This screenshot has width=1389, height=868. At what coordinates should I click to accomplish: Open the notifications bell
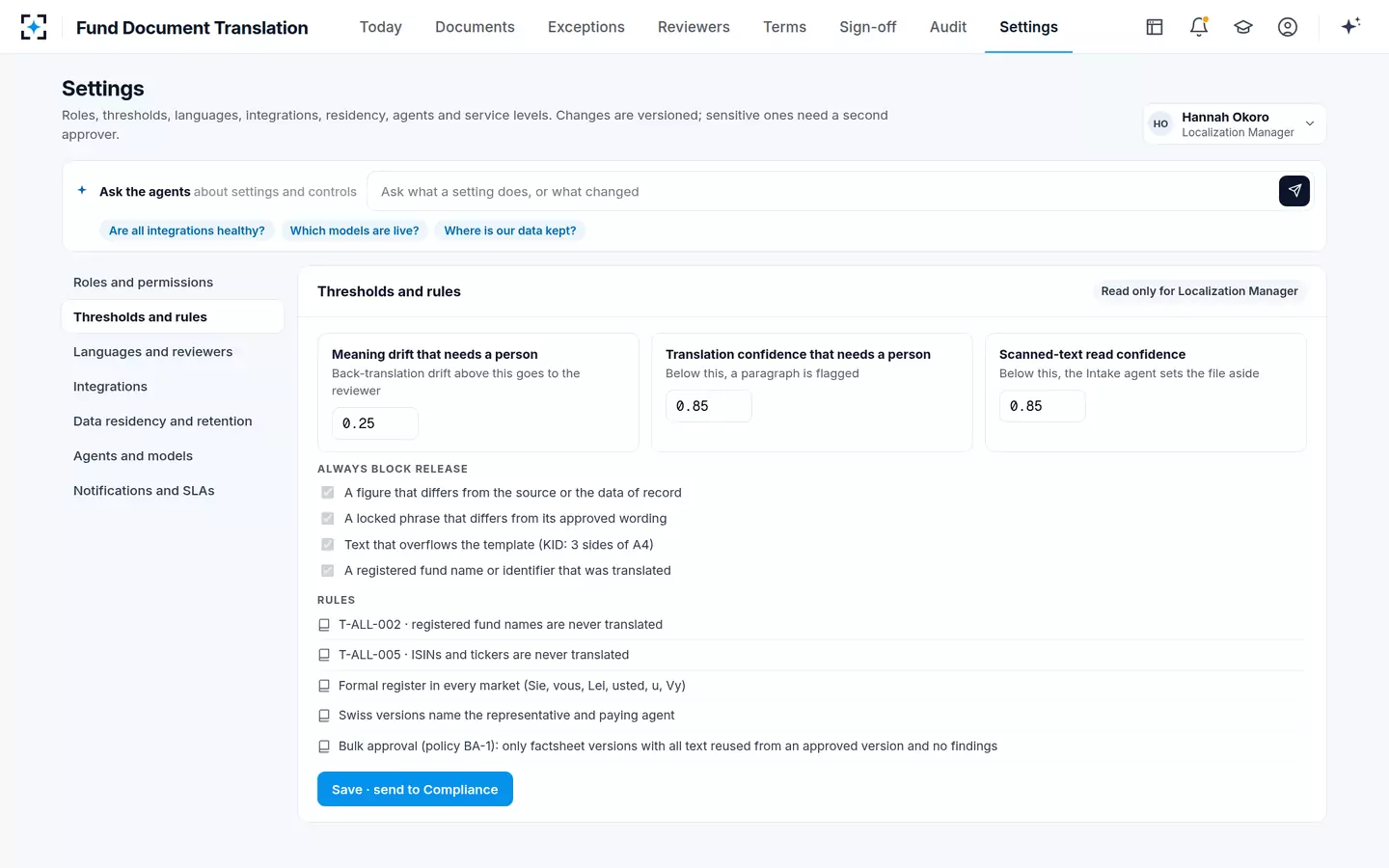pyautogui.click(x=1199, y=27)
